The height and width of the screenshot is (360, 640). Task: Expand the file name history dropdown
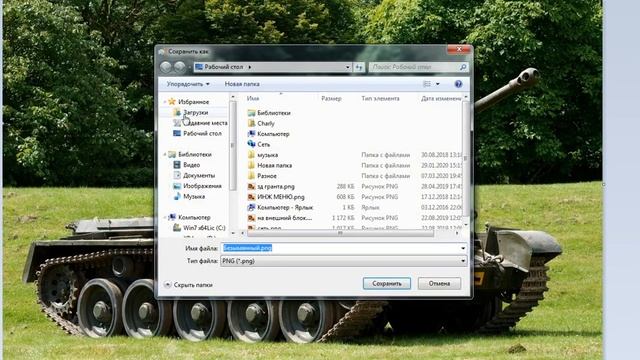click(x=463, y=248)
